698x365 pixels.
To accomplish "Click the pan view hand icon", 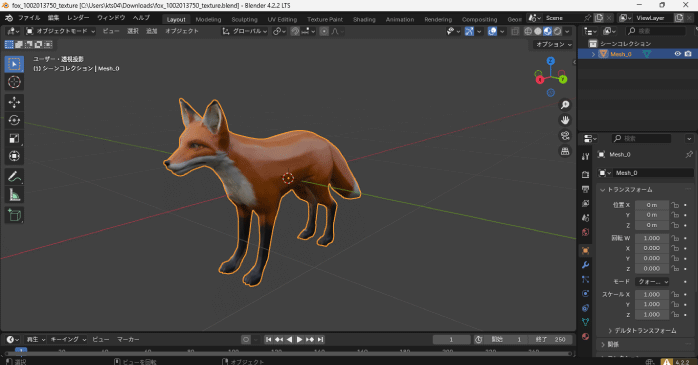I will [x=565, y=120].
